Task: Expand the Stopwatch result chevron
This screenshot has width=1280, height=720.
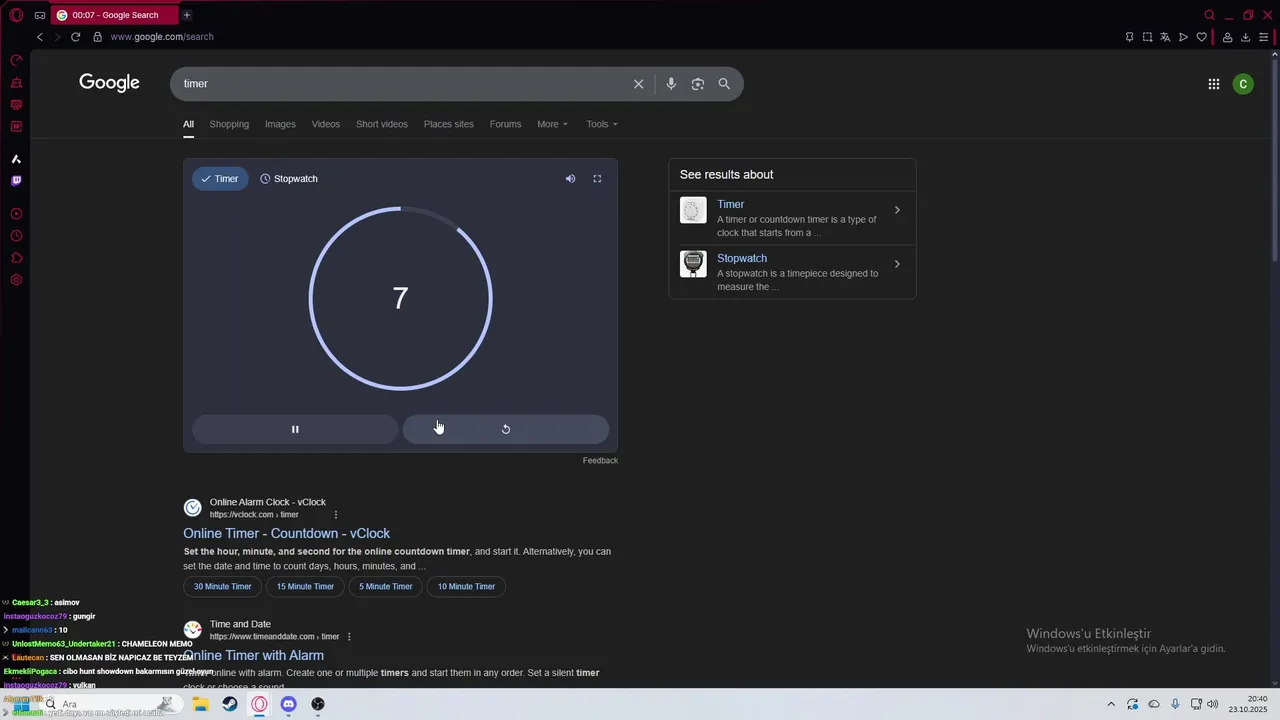Action: (897, 264)
